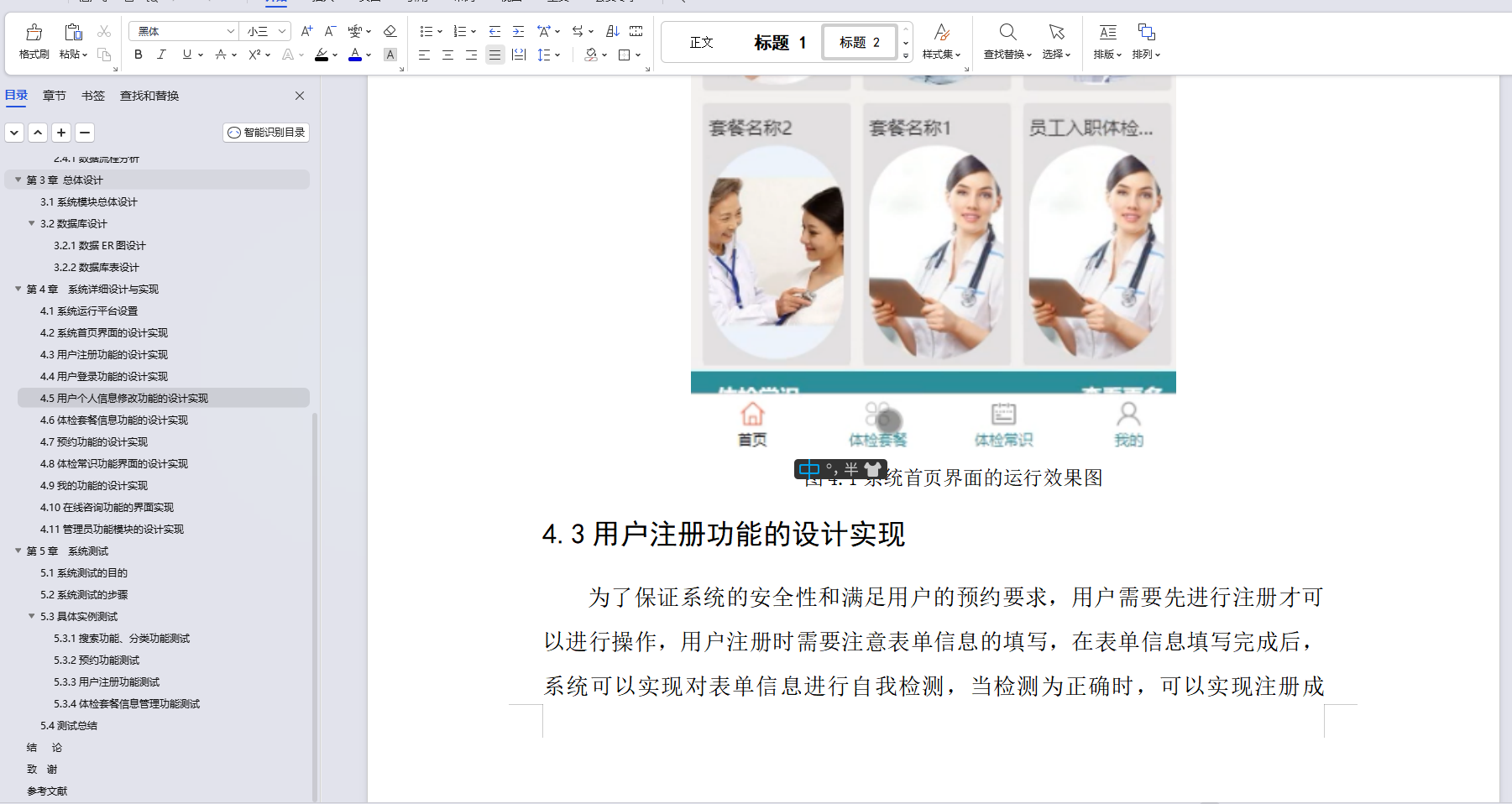The image size is (1512, 804).
Task: Apply superscript X² formatting
Action: coord(253,55)
